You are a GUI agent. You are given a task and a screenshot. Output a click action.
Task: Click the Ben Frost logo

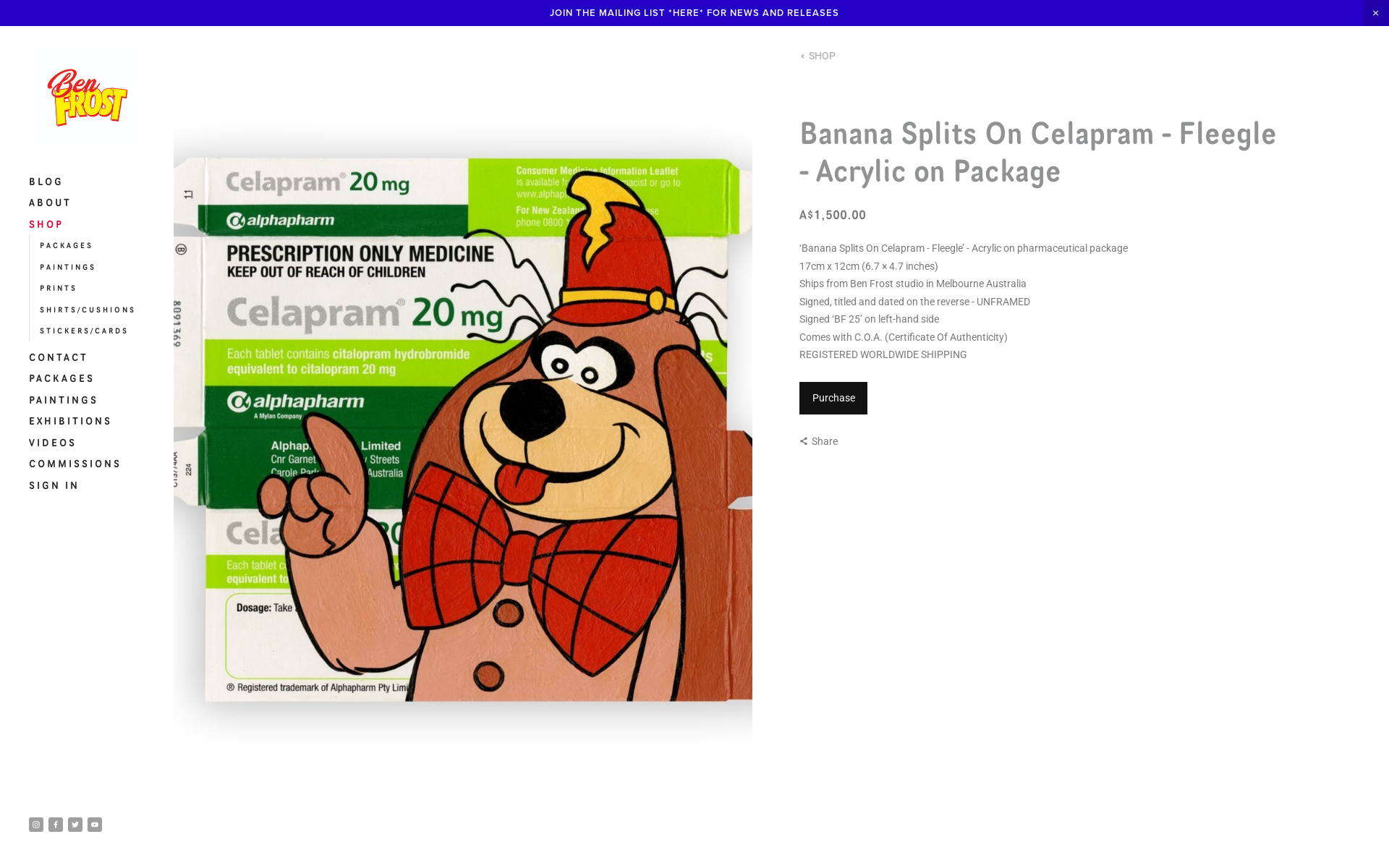(87, 98)
